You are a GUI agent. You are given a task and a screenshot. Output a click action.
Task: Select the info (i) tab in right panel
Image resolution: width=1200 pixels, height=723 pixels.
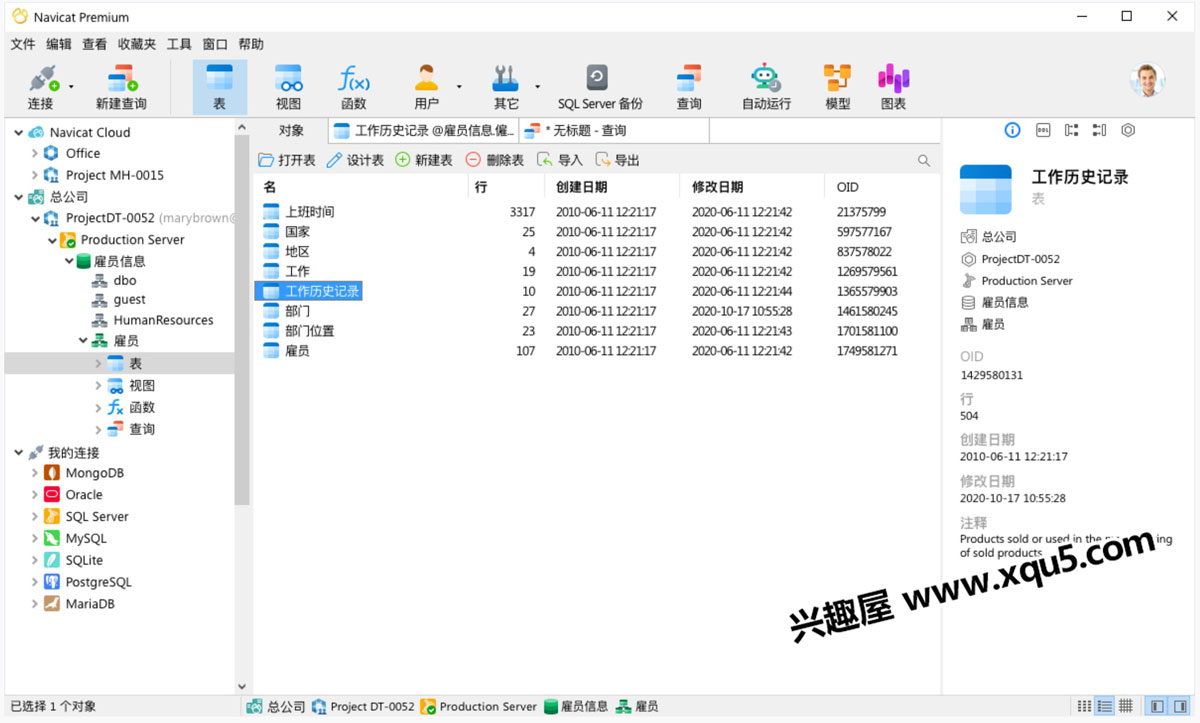coord(1012,130)
